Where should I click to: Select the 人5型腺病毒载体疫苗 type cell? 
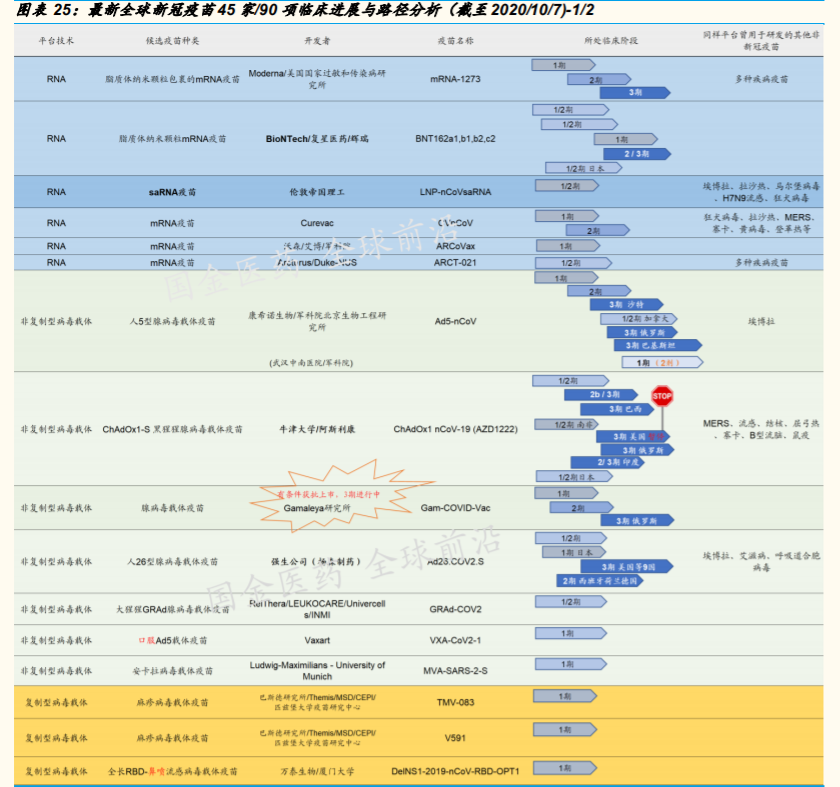172,321
